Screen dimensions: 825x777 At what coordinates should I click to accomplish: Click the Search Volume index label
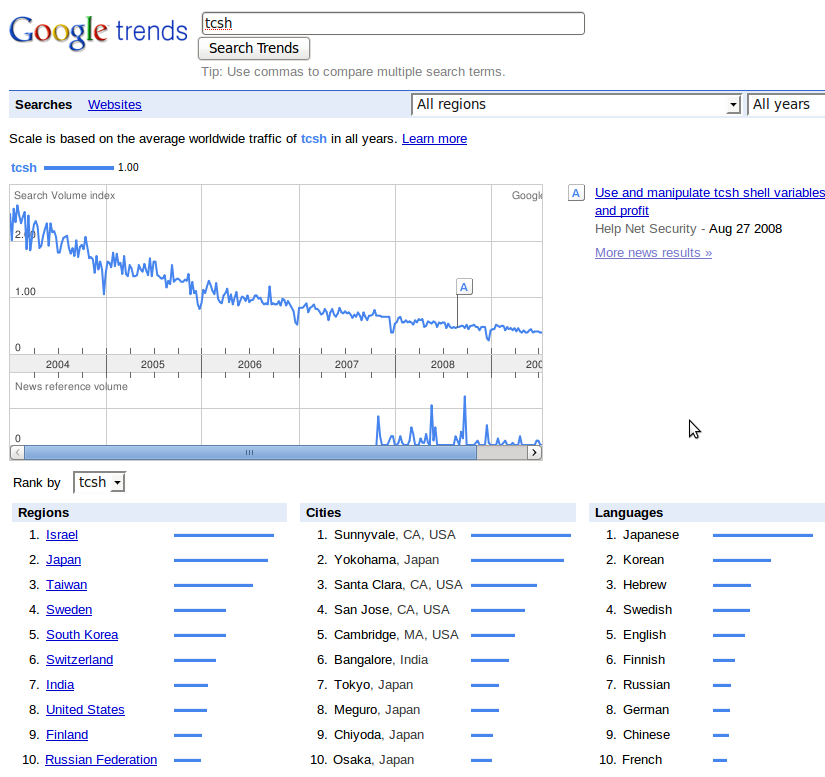(x=64, y=195)
